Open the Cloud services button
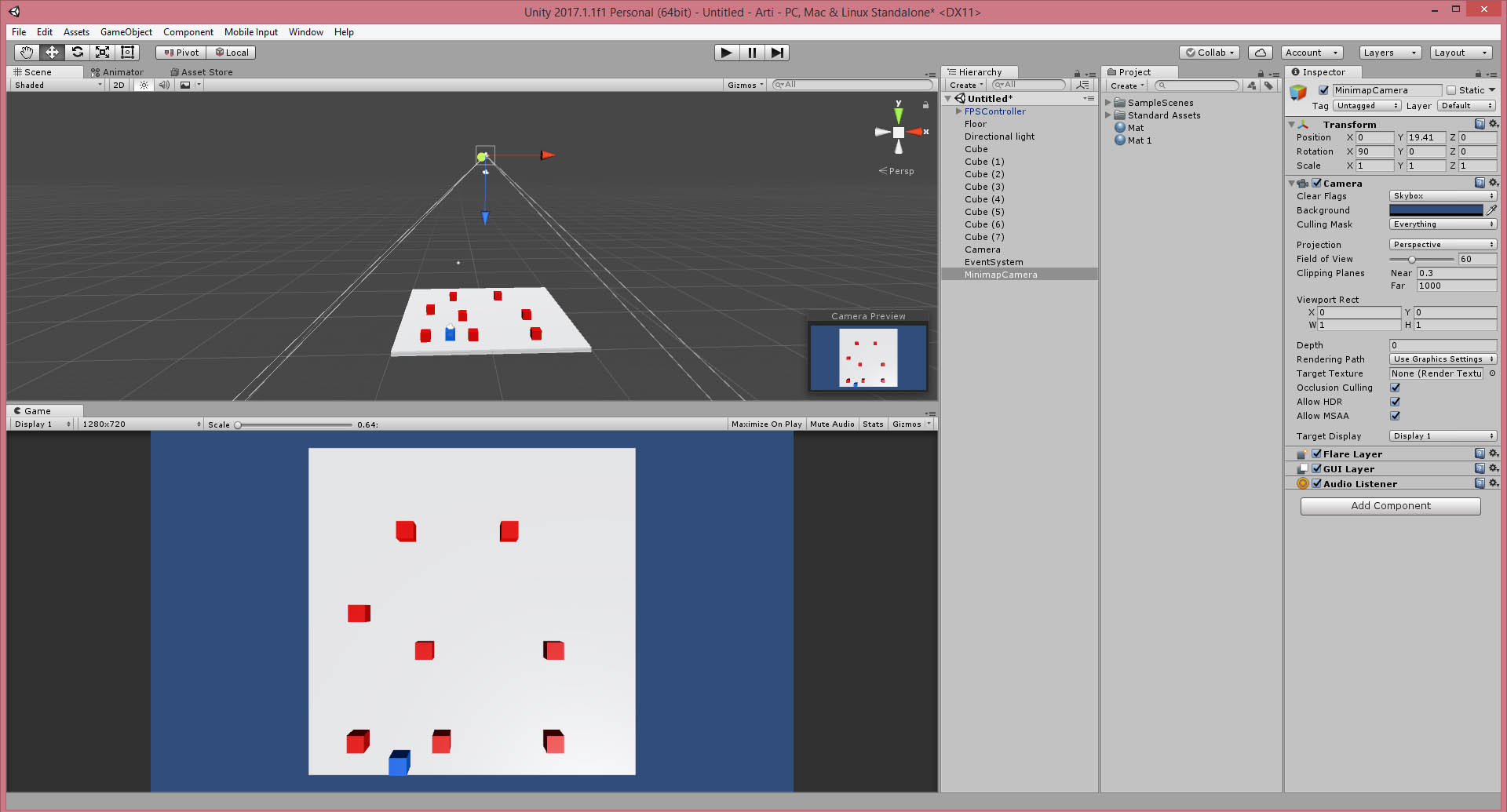The image size is (1507, 812). pos(1261,53)
